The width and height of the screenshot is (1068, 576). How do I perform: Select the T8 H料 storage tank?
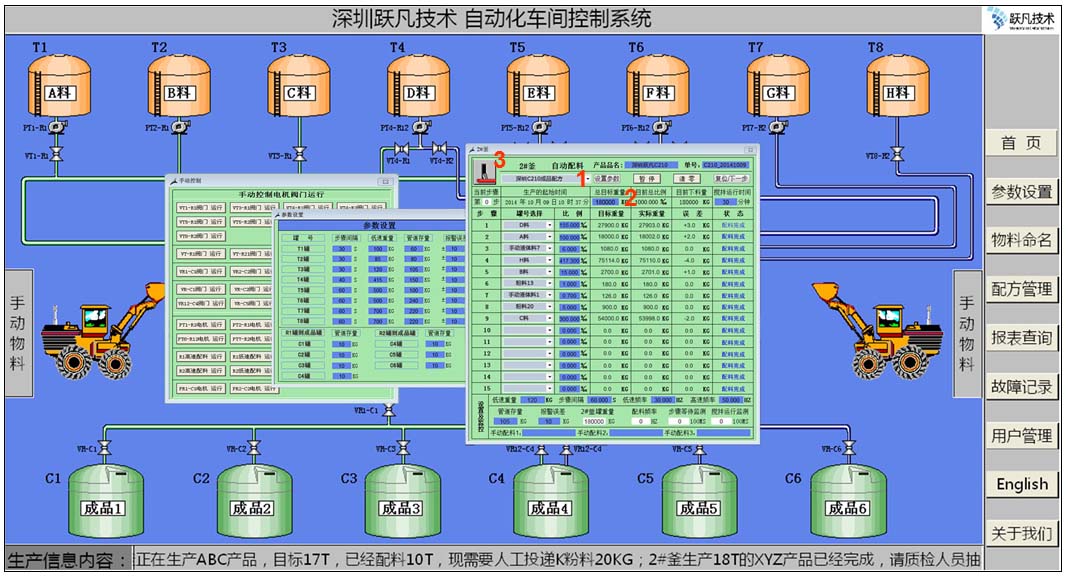[x=897, y=86]
